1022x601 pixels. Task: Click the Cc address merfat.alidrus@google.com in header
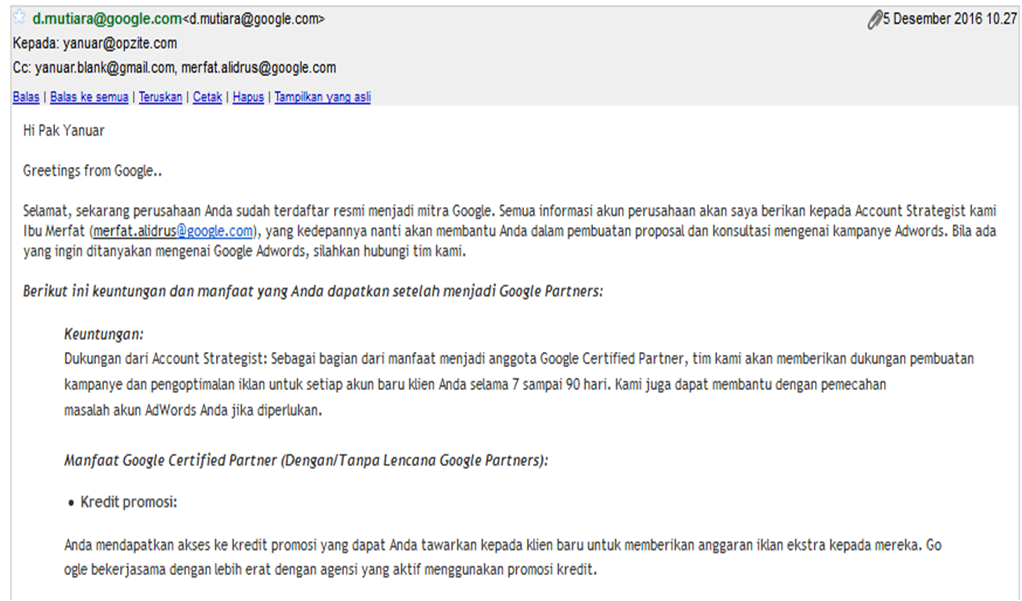pos(259,68)
